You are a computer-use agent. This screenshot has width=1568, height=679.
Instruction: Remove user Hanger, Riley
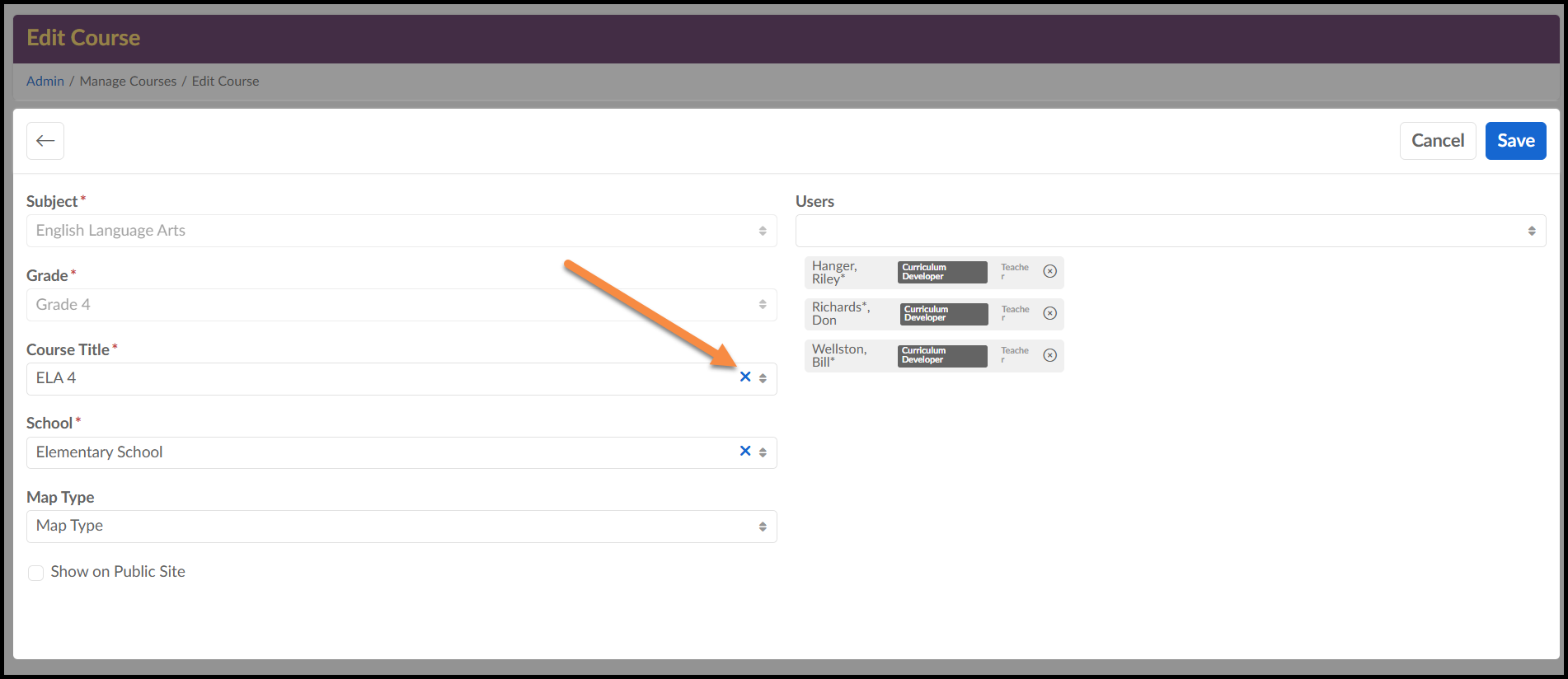pyautogui.click(x=1049, y=271)
